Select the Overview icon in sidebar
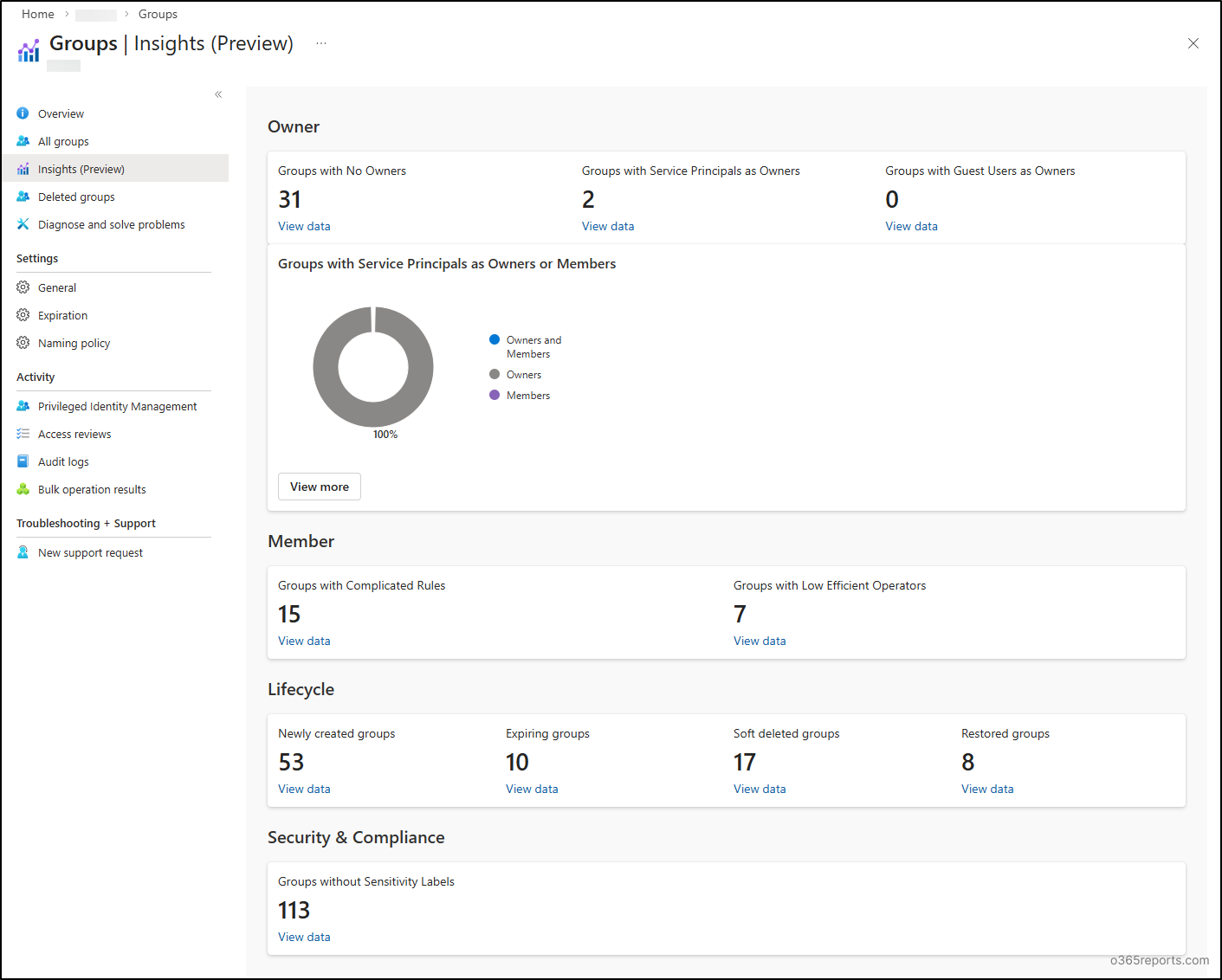The height and width of the screenshot is (980, 1222). coord(23,113)
